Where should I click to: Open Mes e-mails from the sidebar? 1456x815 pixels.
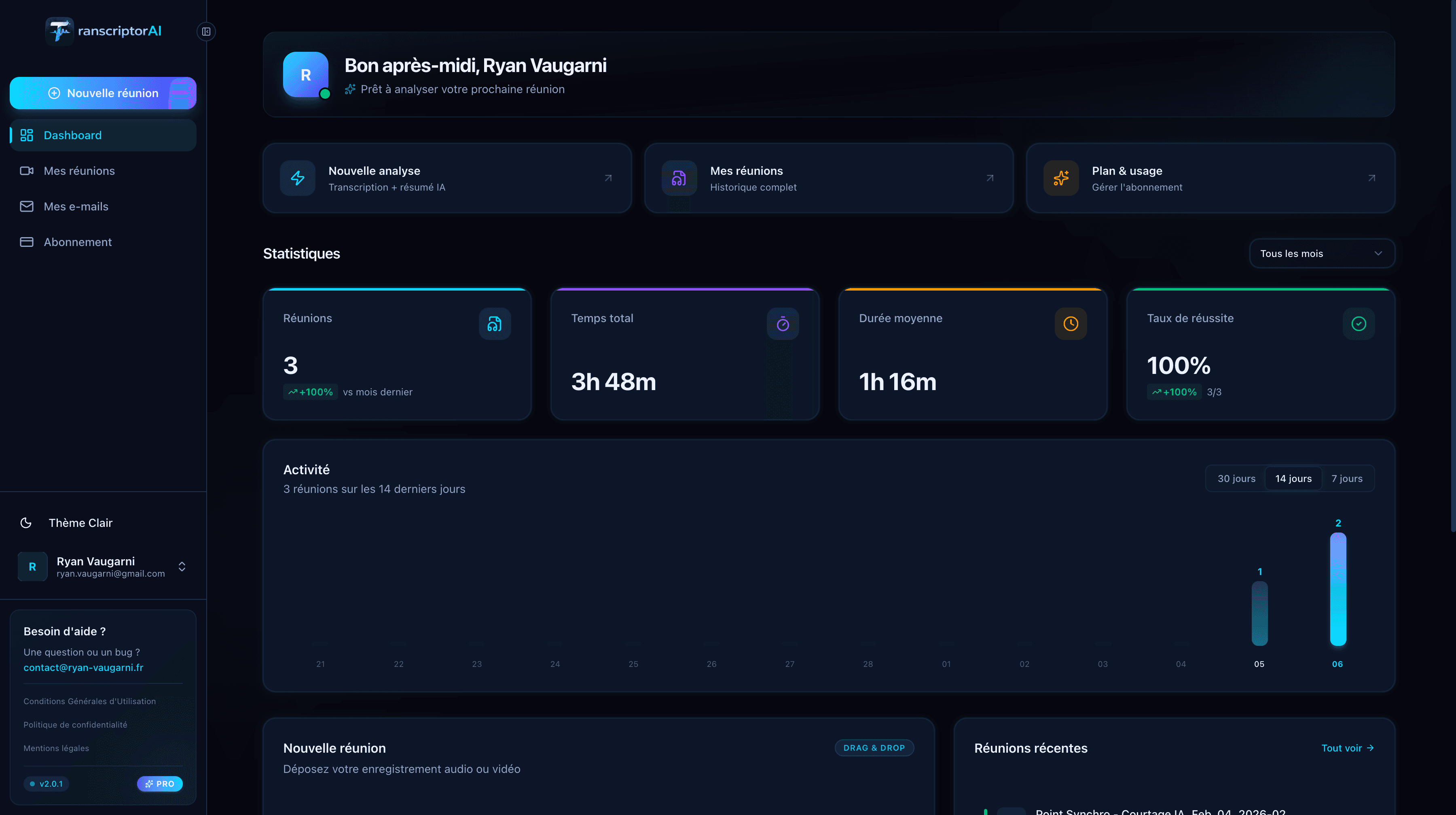point(76,206)
